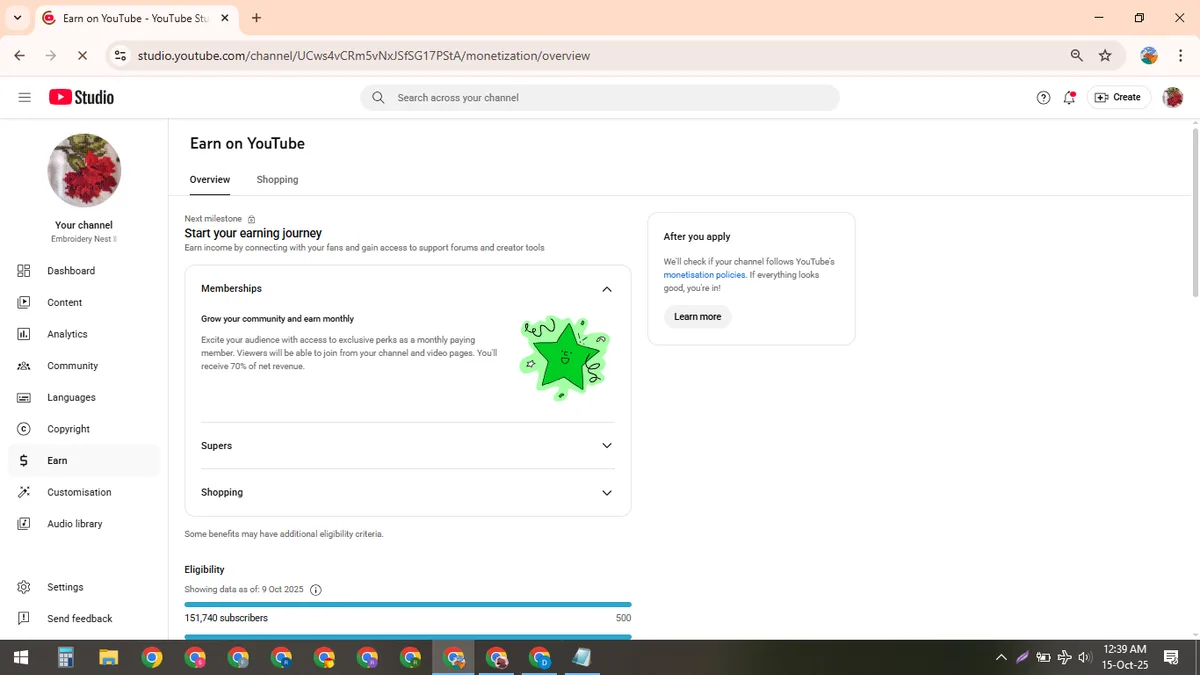This screenshot has height=675, width=1200.
Task: Open a new browser tab
Action: point(257,18)
